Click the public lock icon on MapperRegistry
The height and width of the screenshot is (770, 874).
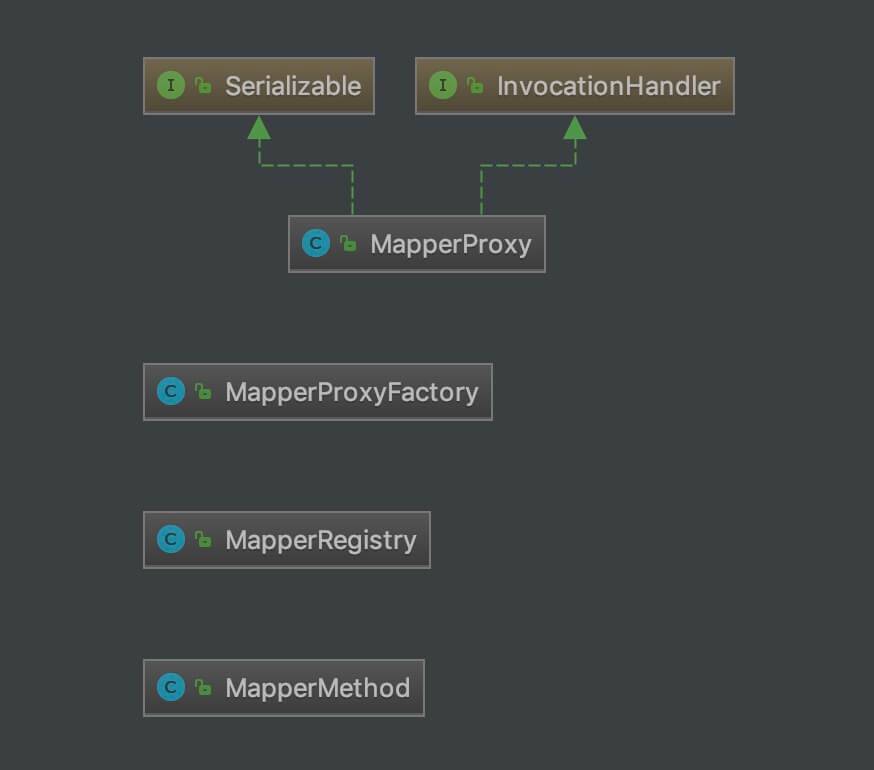pyautogui.click(x=203, y=539)
